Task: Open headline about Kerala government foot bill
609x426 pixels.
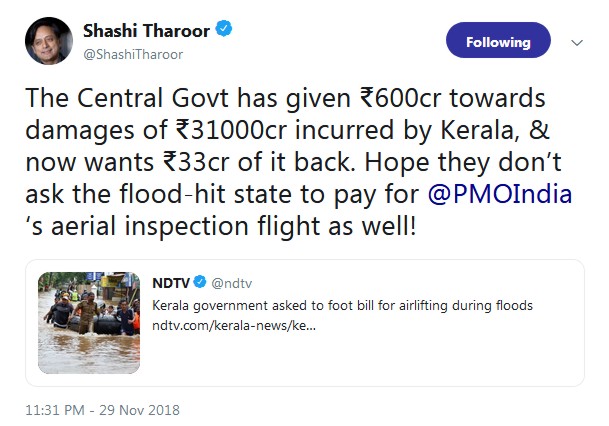Action: click(342, 306)
